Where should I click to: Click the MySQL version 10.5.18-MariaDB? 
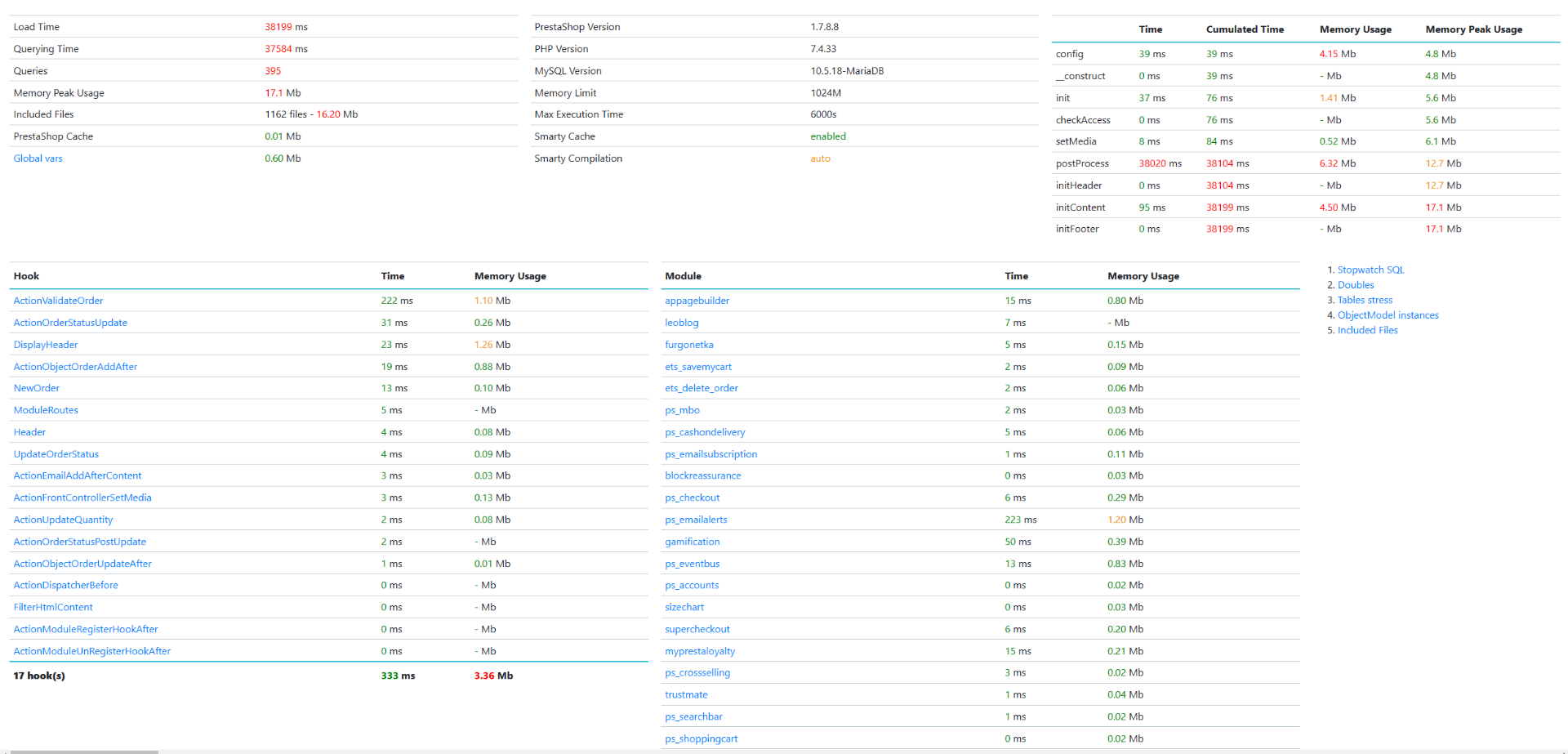tap(847, 71)
